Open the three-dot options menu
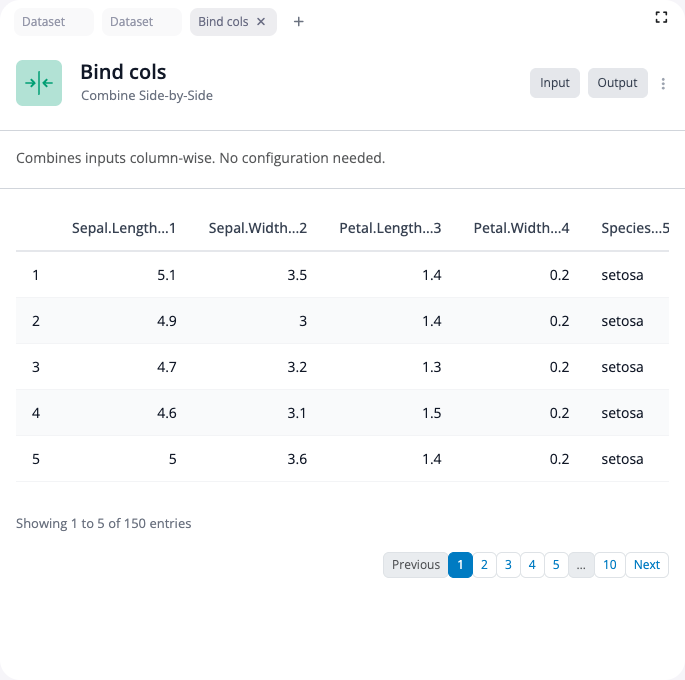Image resolution: width=685 pixels, height=680 pixels. click(663, 84)
